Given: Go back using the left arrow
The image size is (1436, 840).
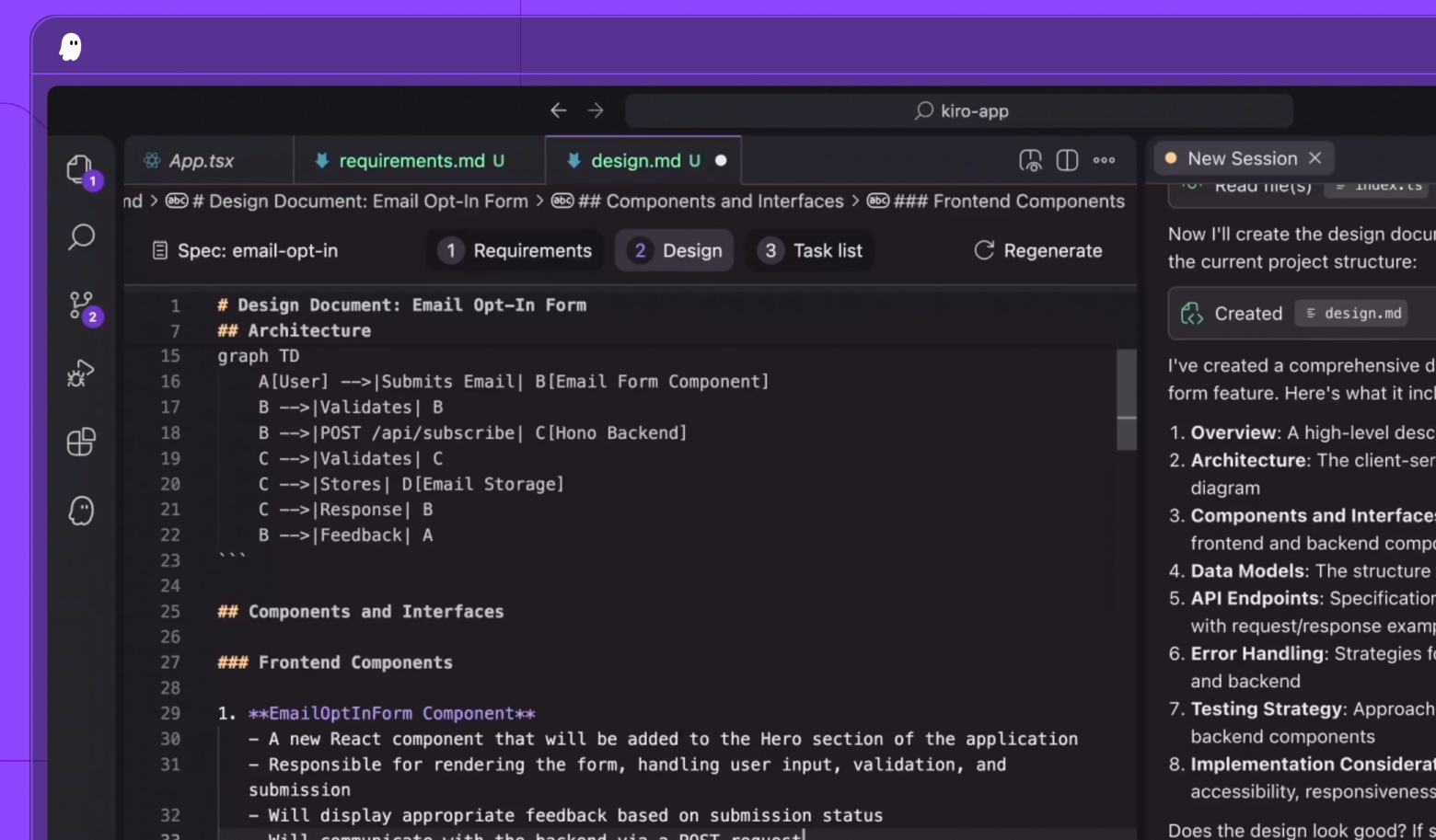Looking at the screenshot, I should pos(559,110).
